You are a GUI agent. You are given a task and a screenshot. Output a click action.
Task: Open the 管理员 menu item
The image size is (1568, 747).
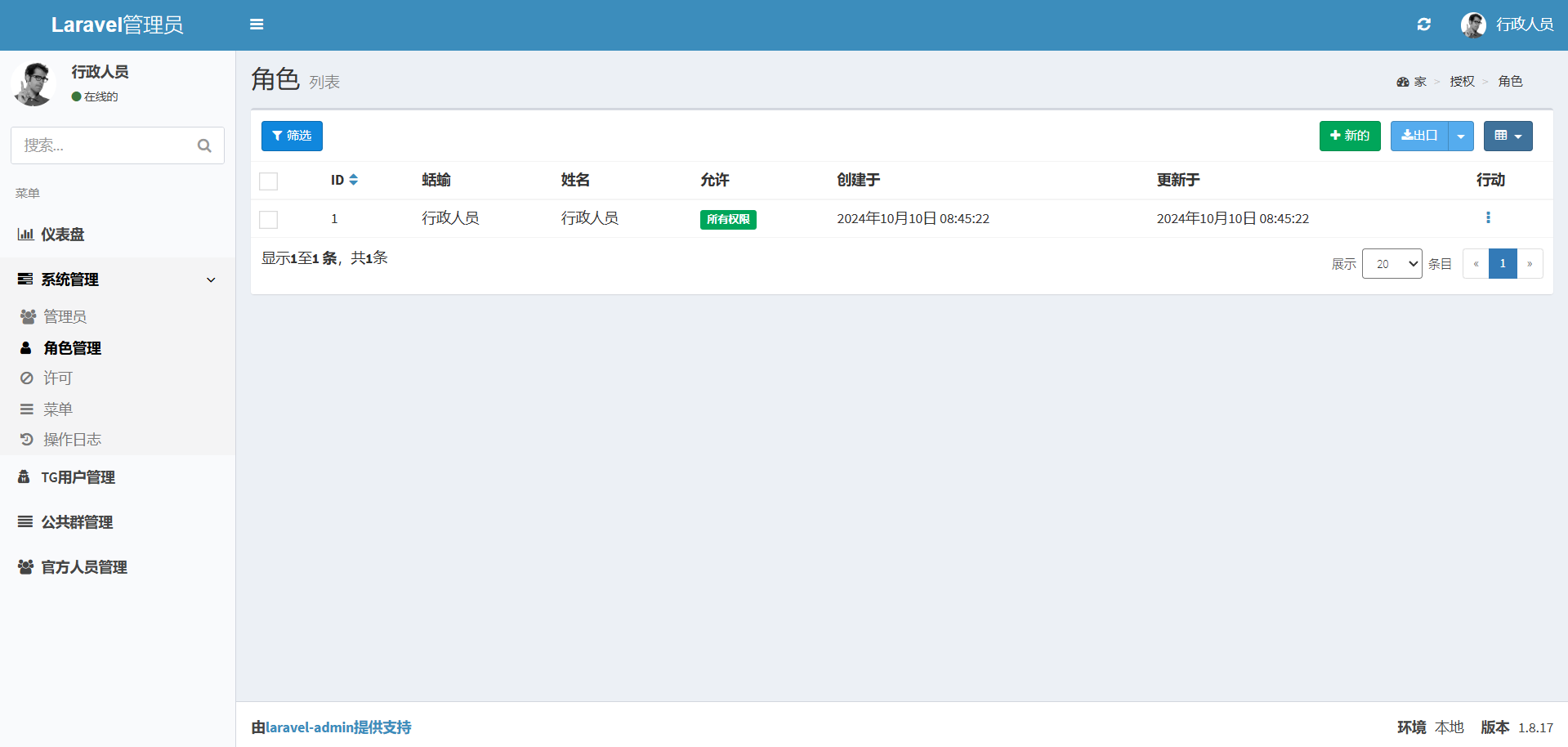[x=65, y=316]
